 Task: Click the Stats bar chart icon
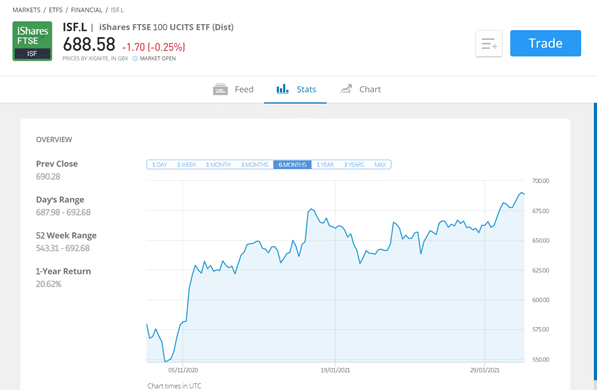tap(282, 89)
